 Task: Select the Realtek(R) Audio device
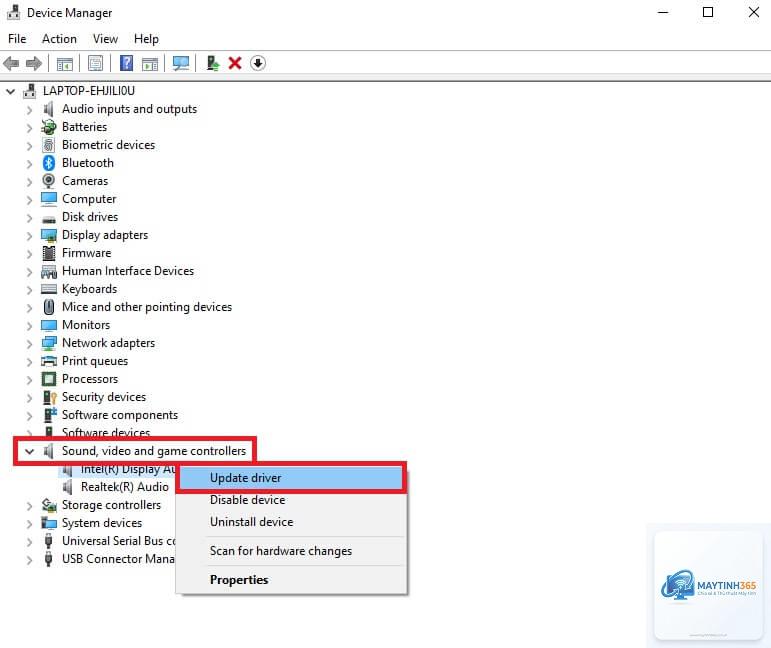click(x=124, y=487)
